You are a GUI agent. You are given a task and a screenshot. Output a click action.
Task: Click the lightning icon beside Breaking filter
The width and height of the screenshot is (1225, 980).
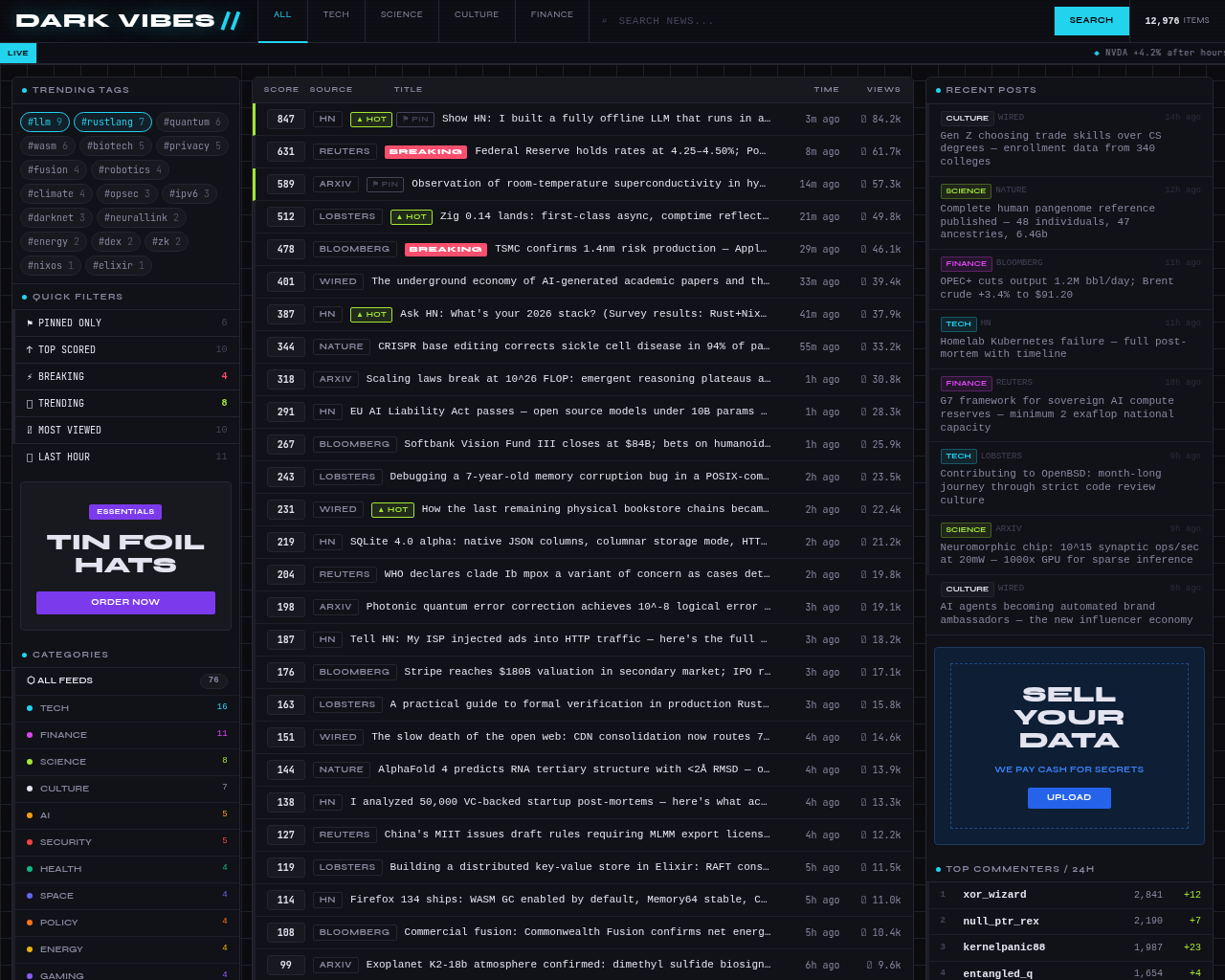[30, 377]
